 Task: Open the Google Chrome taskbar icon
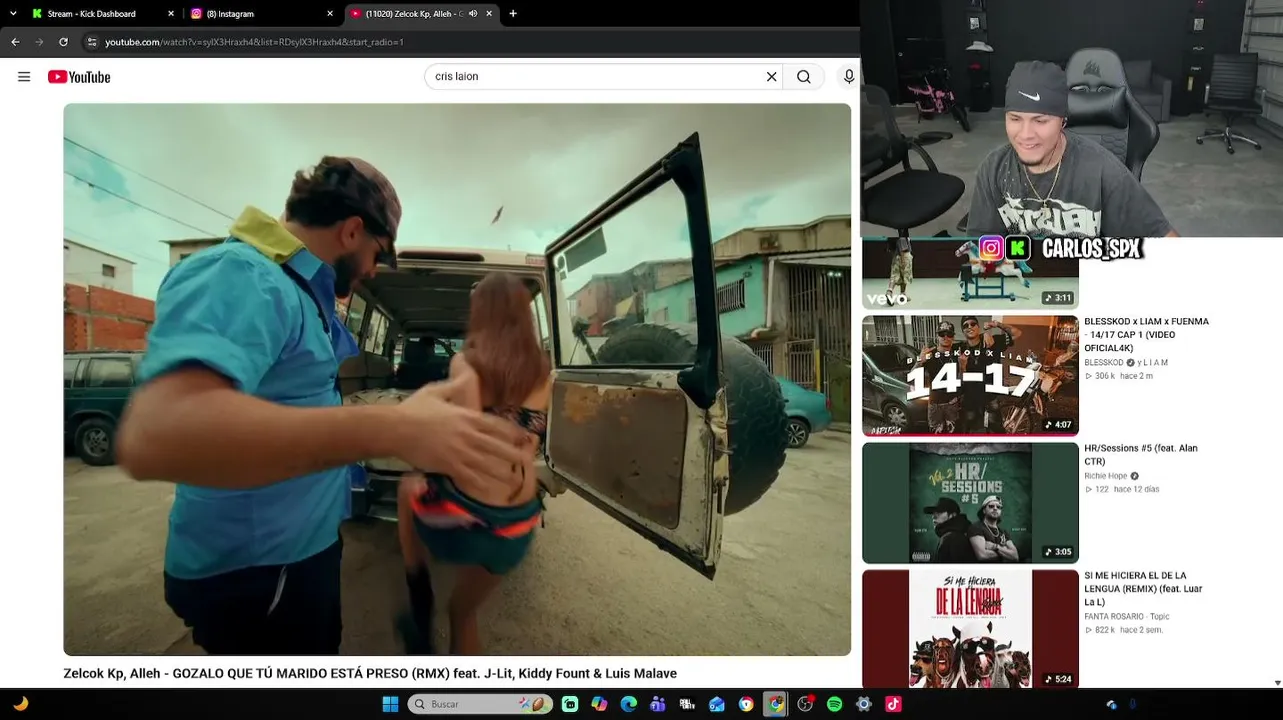pos(776,704)
